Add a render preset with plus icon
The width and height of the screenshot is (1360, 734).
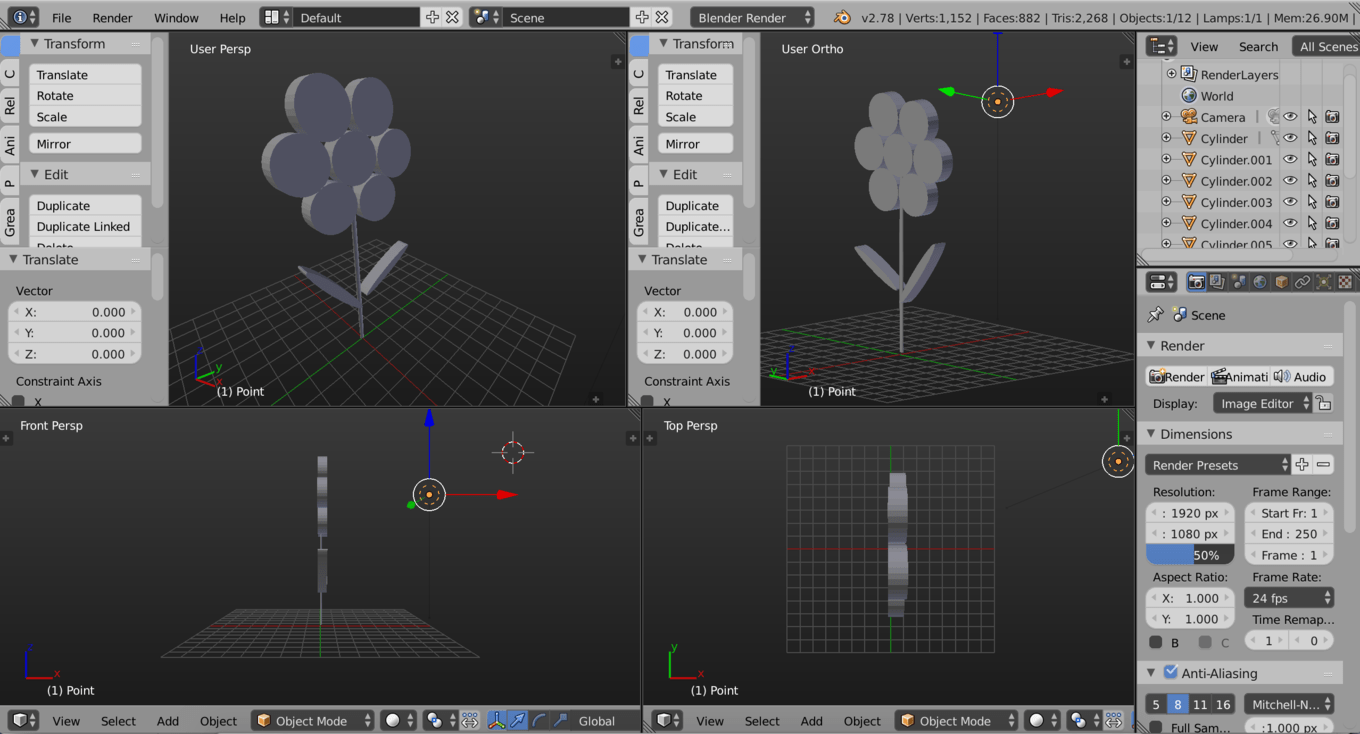(1301, 465)
